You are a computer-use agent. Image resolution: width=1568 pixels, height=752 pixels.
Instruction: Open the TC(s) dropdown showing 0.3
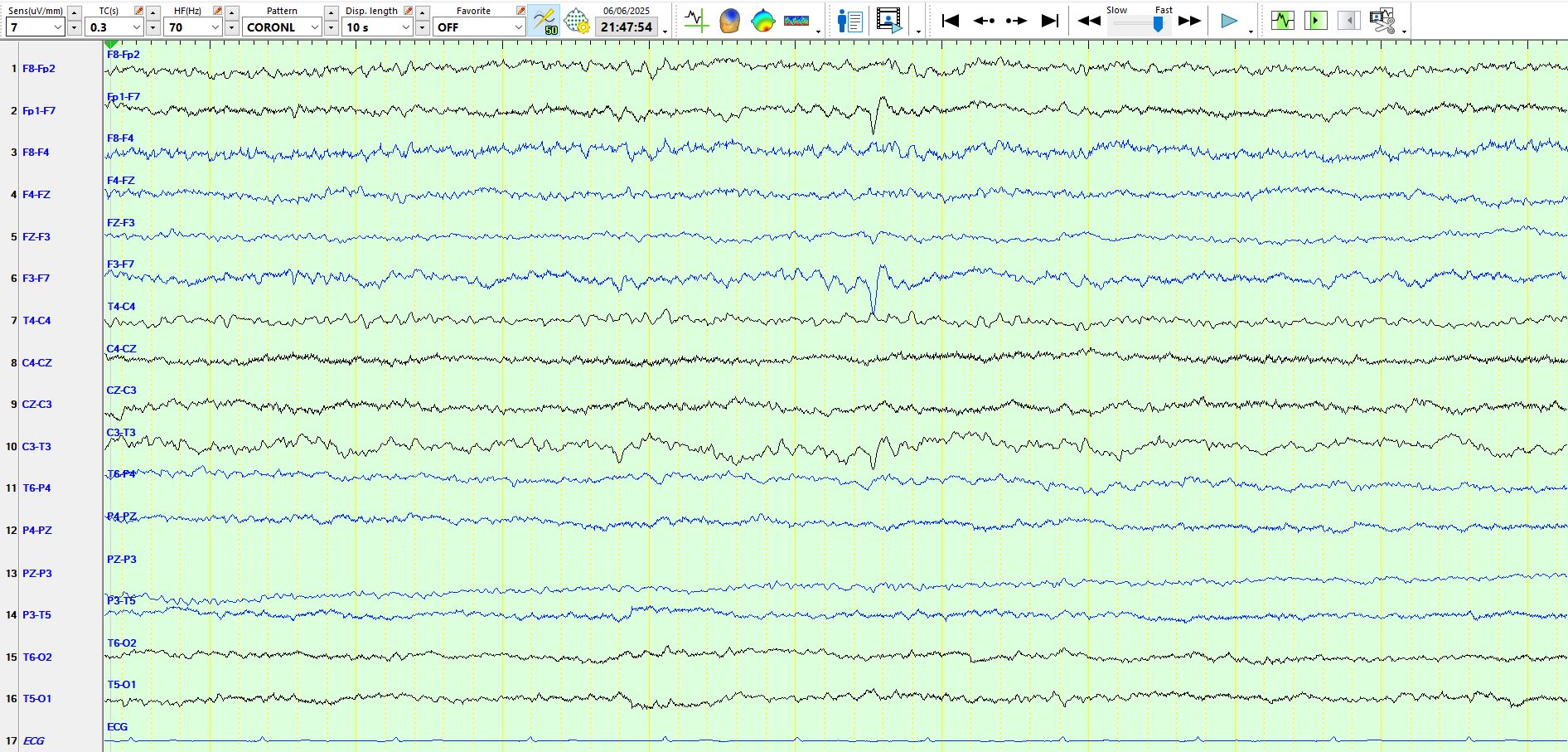click(114, 27)
